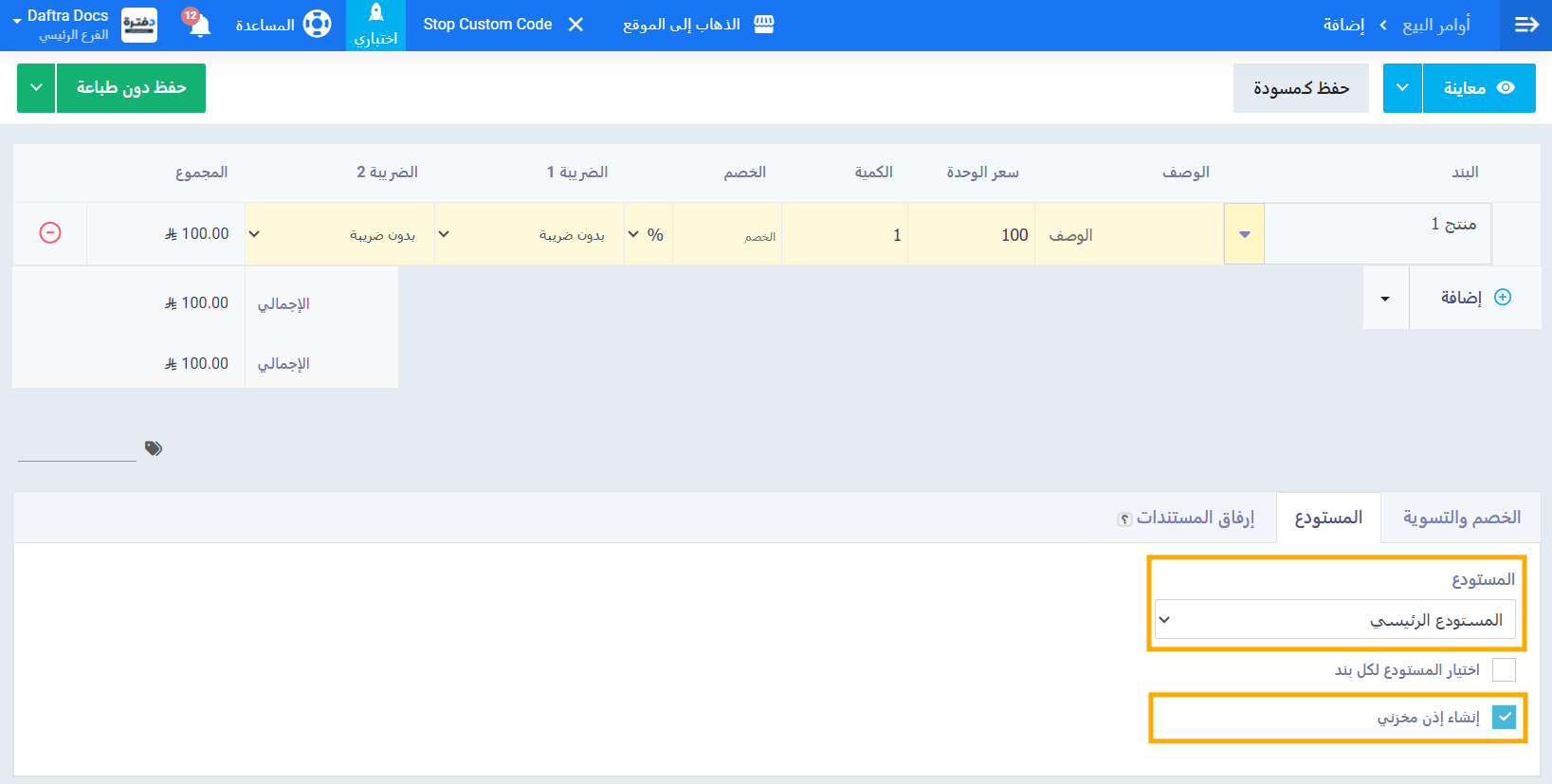Expand the Tax 1 dropdown in item row

pos(529,234)
